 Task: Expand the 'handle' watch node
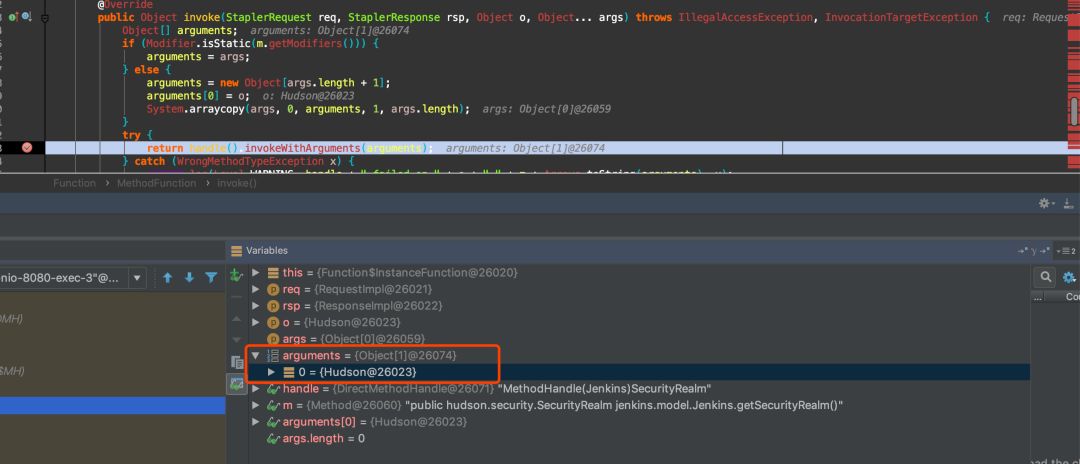(256, 388)
